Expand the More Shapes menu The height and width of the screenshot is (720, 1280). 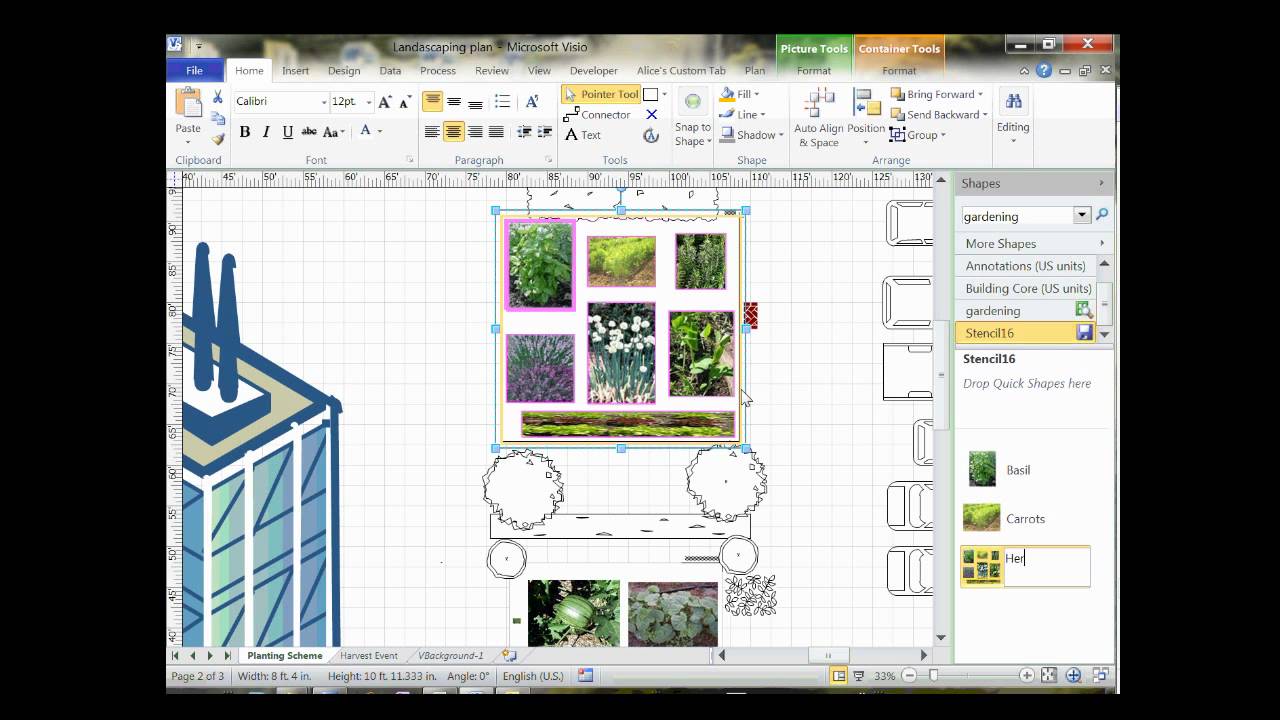(1034, 243)
